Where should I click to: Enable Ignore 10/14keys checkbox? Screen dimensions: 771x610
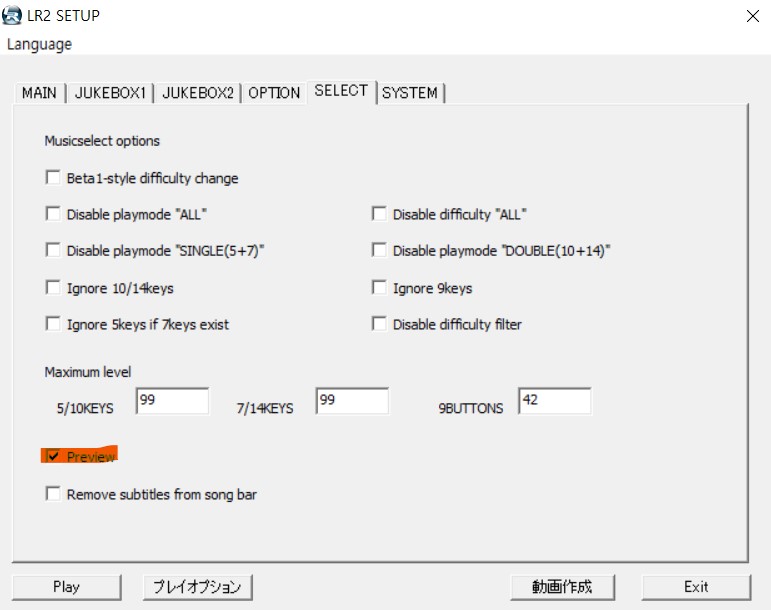pyautogui.click(x=53, y=288)
